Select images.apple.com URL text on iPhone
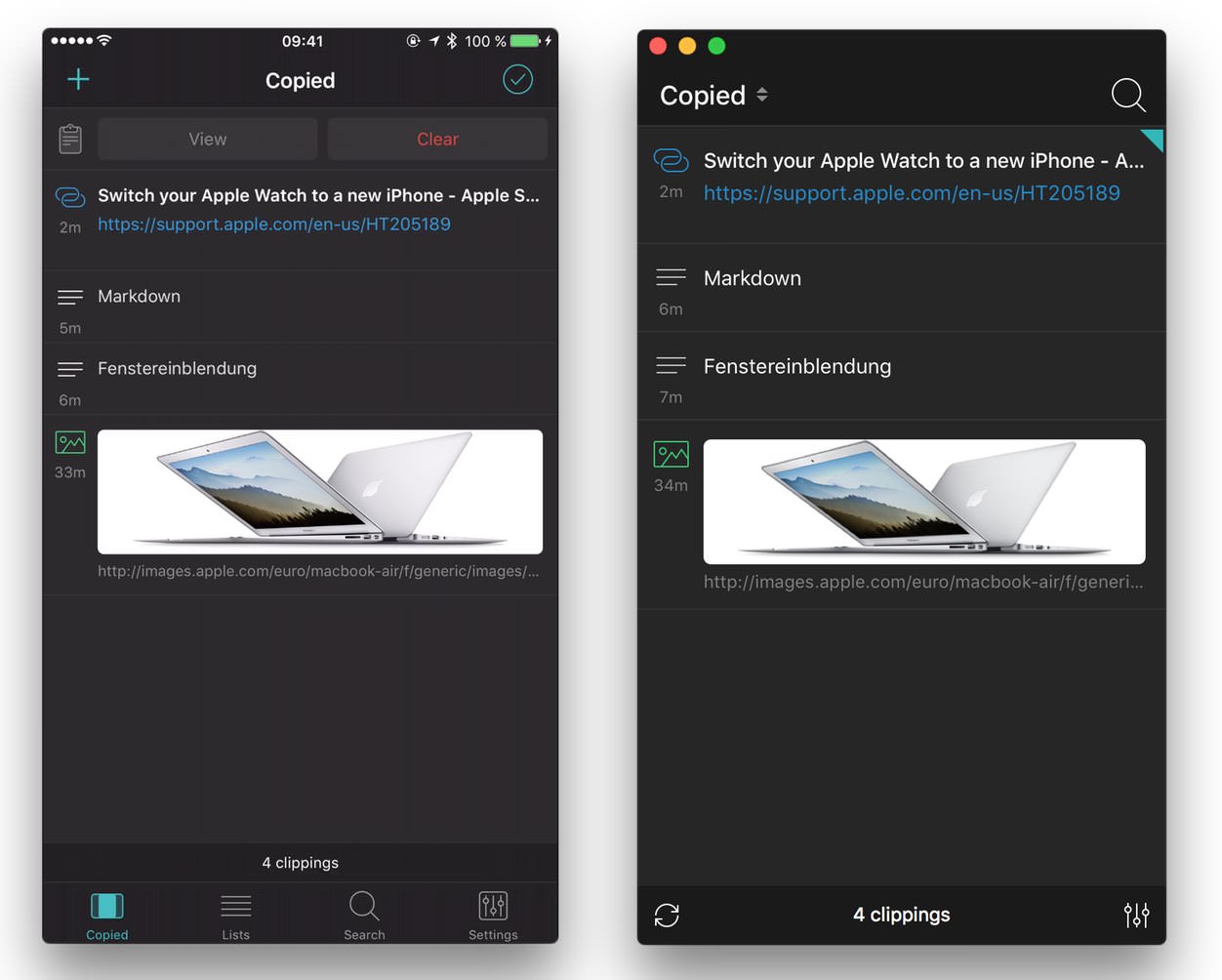 point(318,571)
